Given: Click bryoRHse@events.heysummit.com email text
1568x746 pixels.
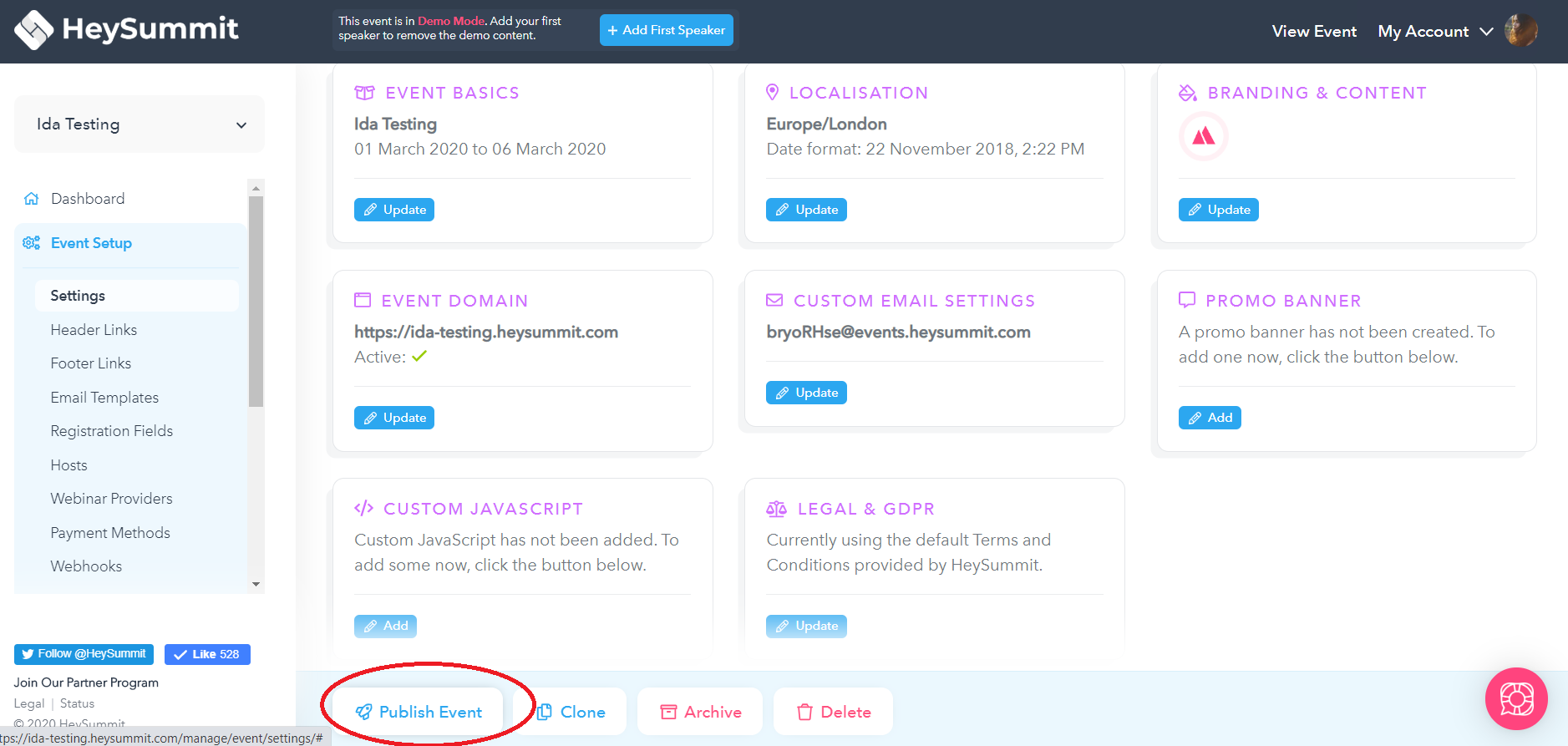Looking at the screenshot, I should (x=898, y=332).
